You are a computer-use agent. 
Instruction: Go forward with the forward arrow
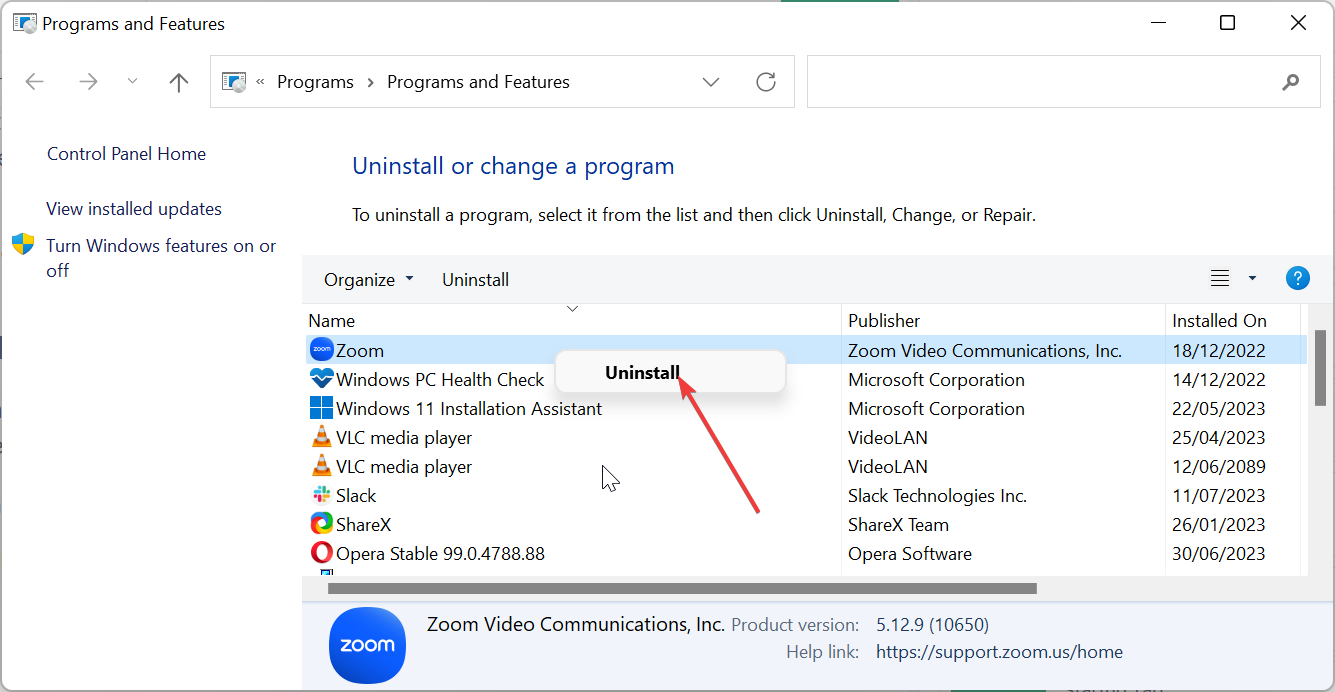88,82
